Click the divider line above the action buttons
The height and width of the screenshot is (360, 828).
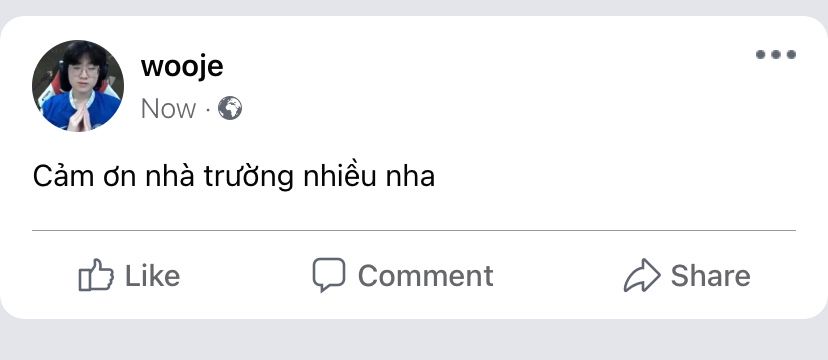click(x=413, y=231)
